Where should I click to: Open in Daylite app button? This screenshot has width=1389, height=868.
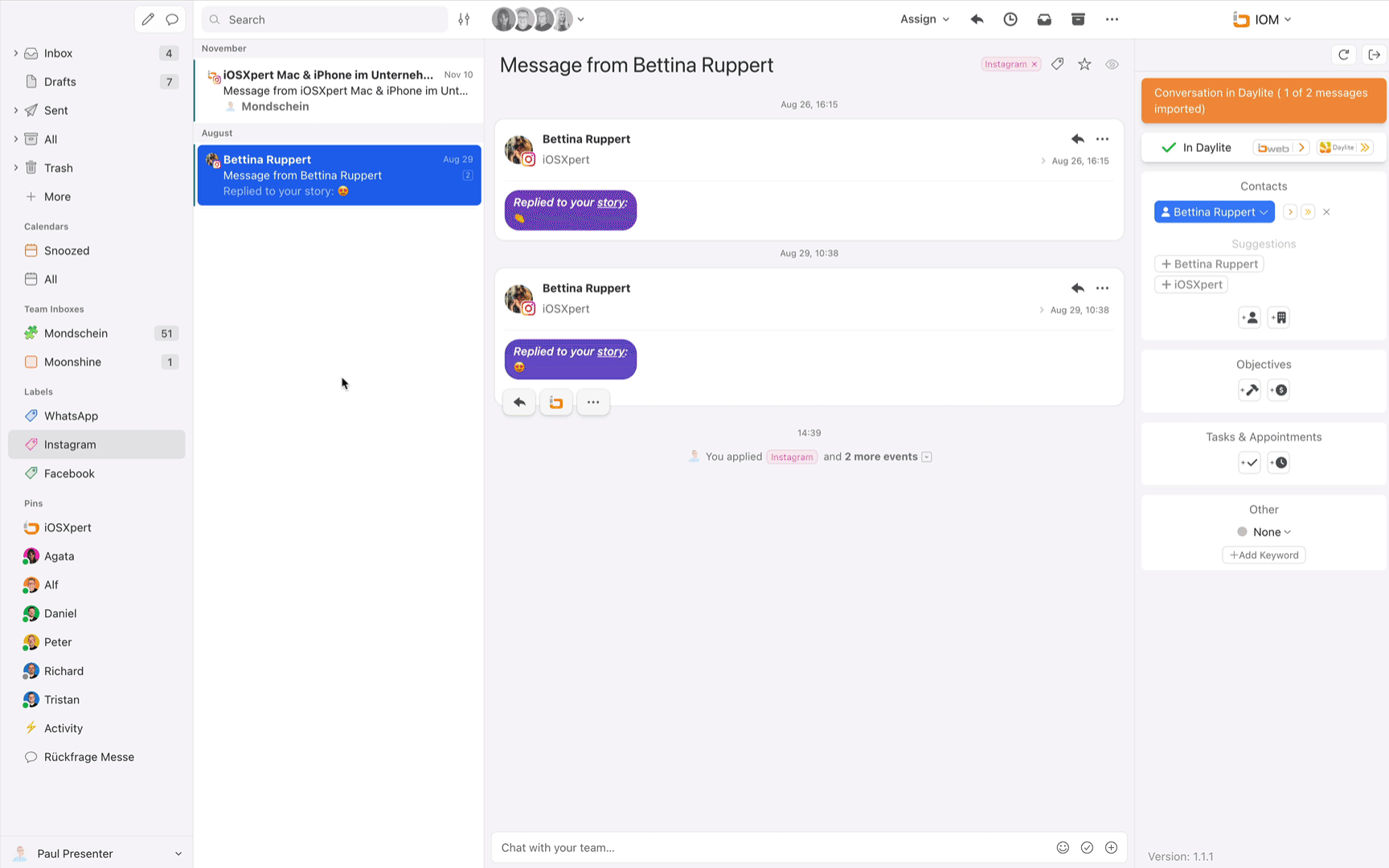[x=1345, y=148]
